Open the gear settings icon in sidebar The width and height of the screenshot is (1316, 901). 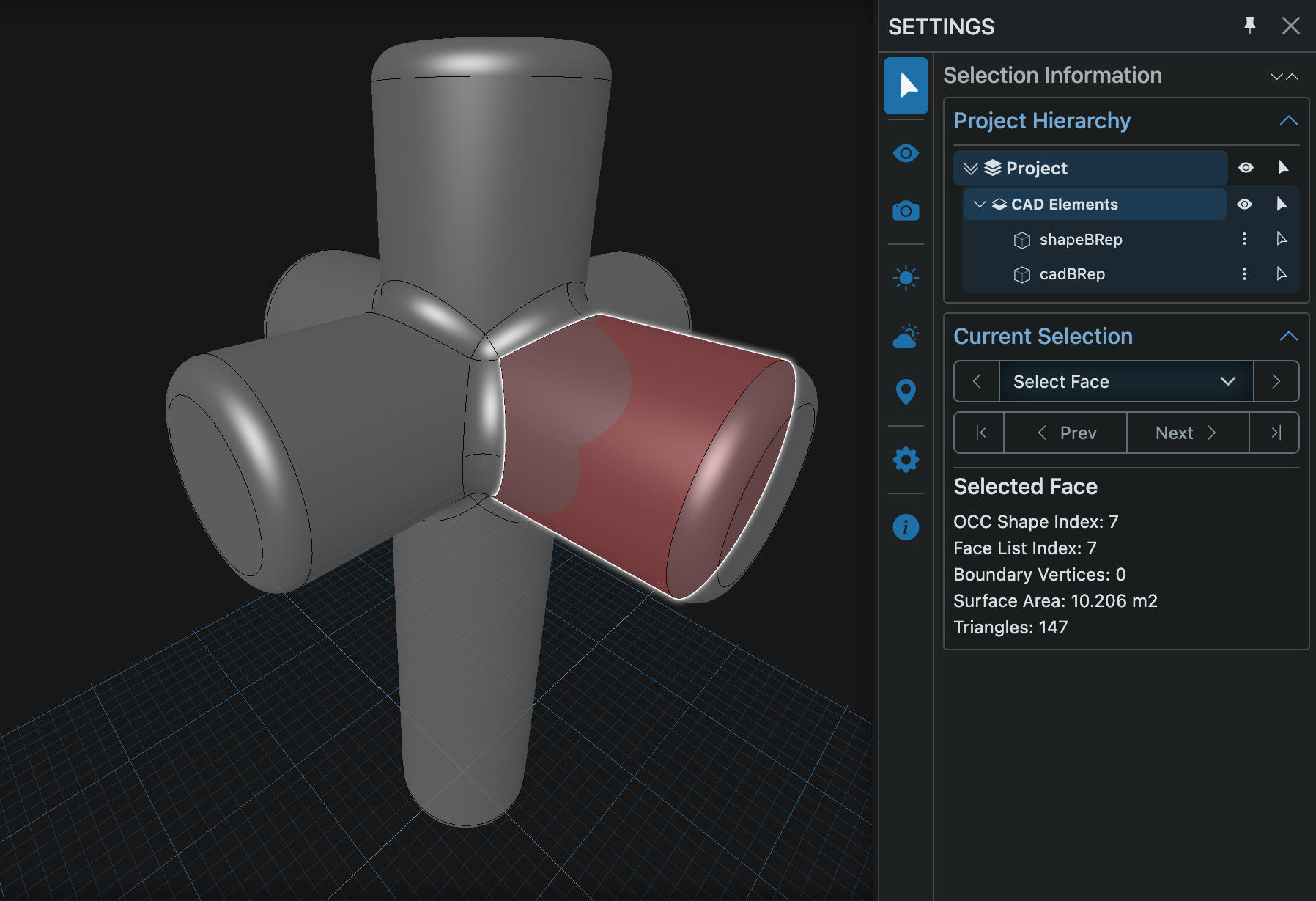coord(906,460)
